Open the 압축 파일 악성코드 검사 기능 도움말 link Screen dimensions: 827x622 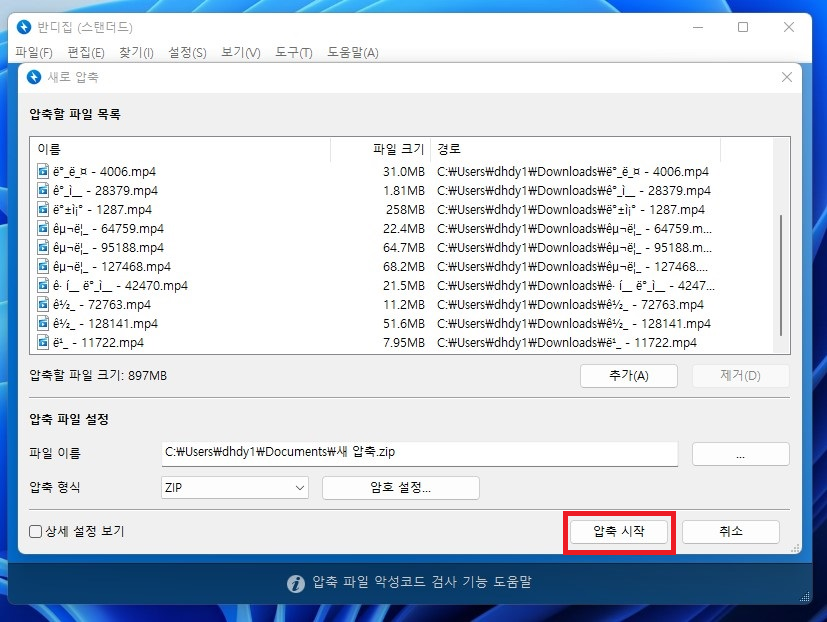(x=422, y=582)
